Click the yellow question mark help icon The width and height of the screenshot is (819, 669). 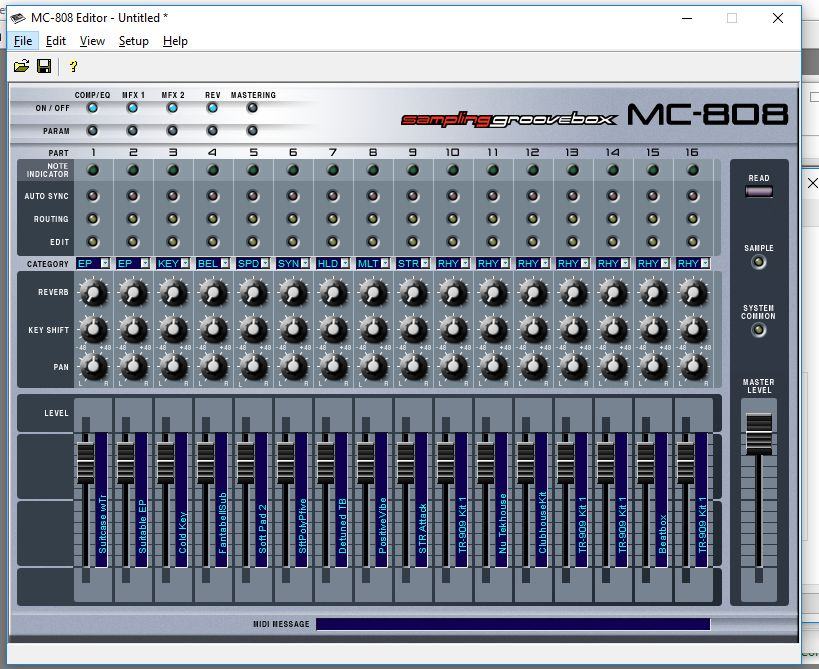pos(73,66)
